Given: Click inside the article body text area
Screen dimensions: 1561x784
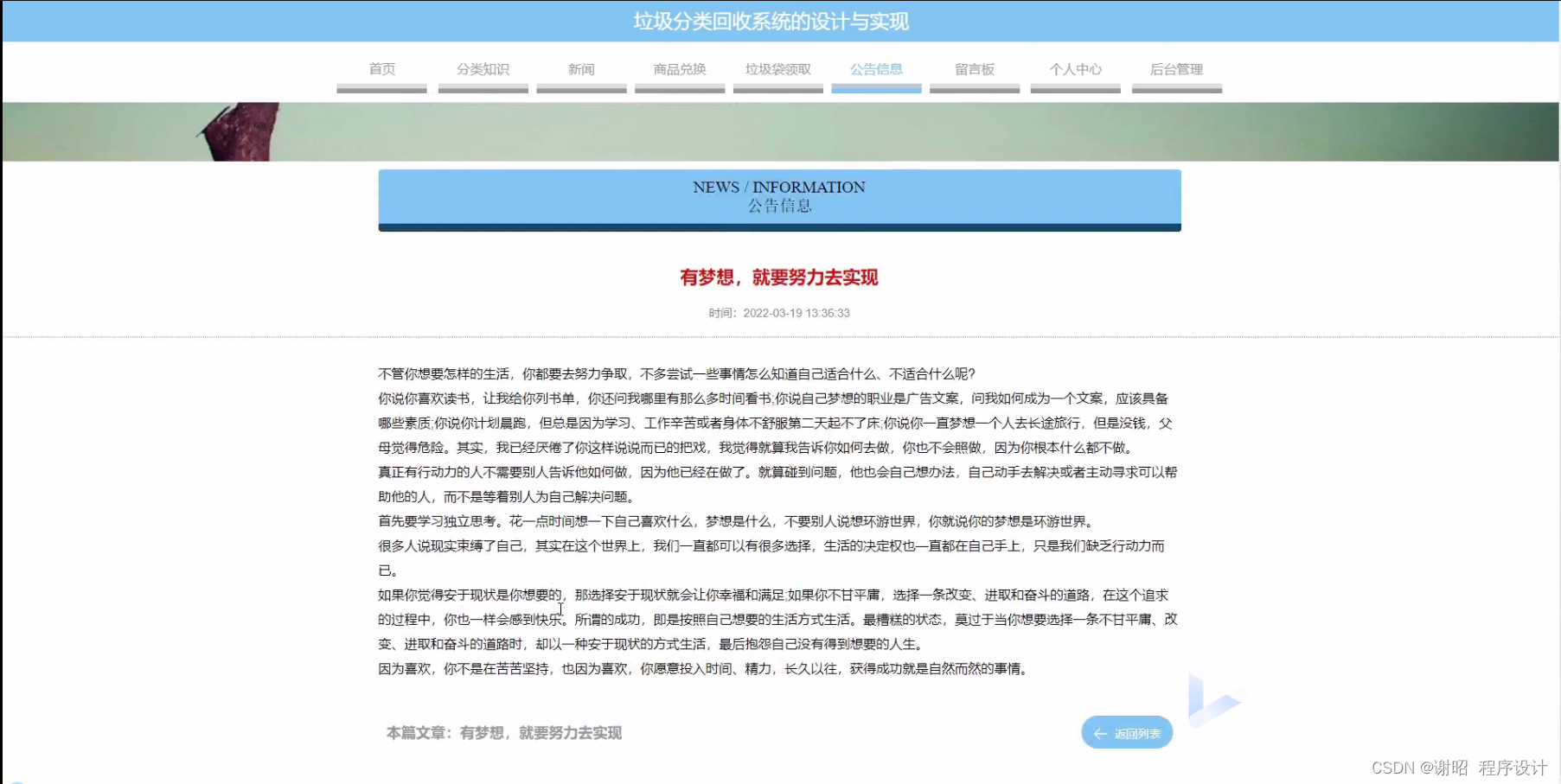Looking at the screenshot, I should click(778, 519).
